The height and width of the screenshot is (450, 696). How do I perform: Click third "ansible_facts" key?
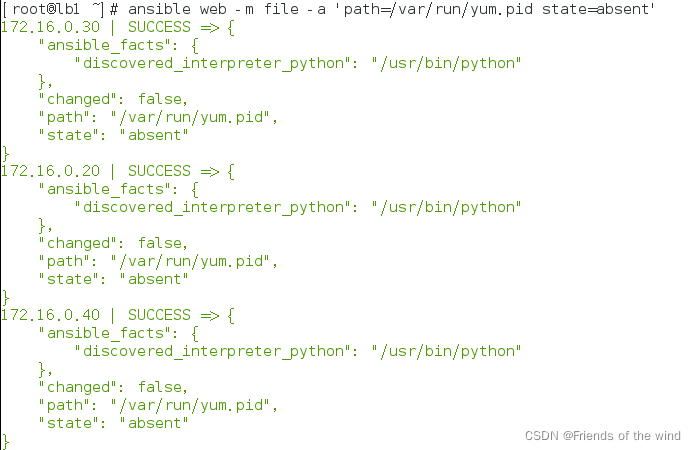point(105,333)
